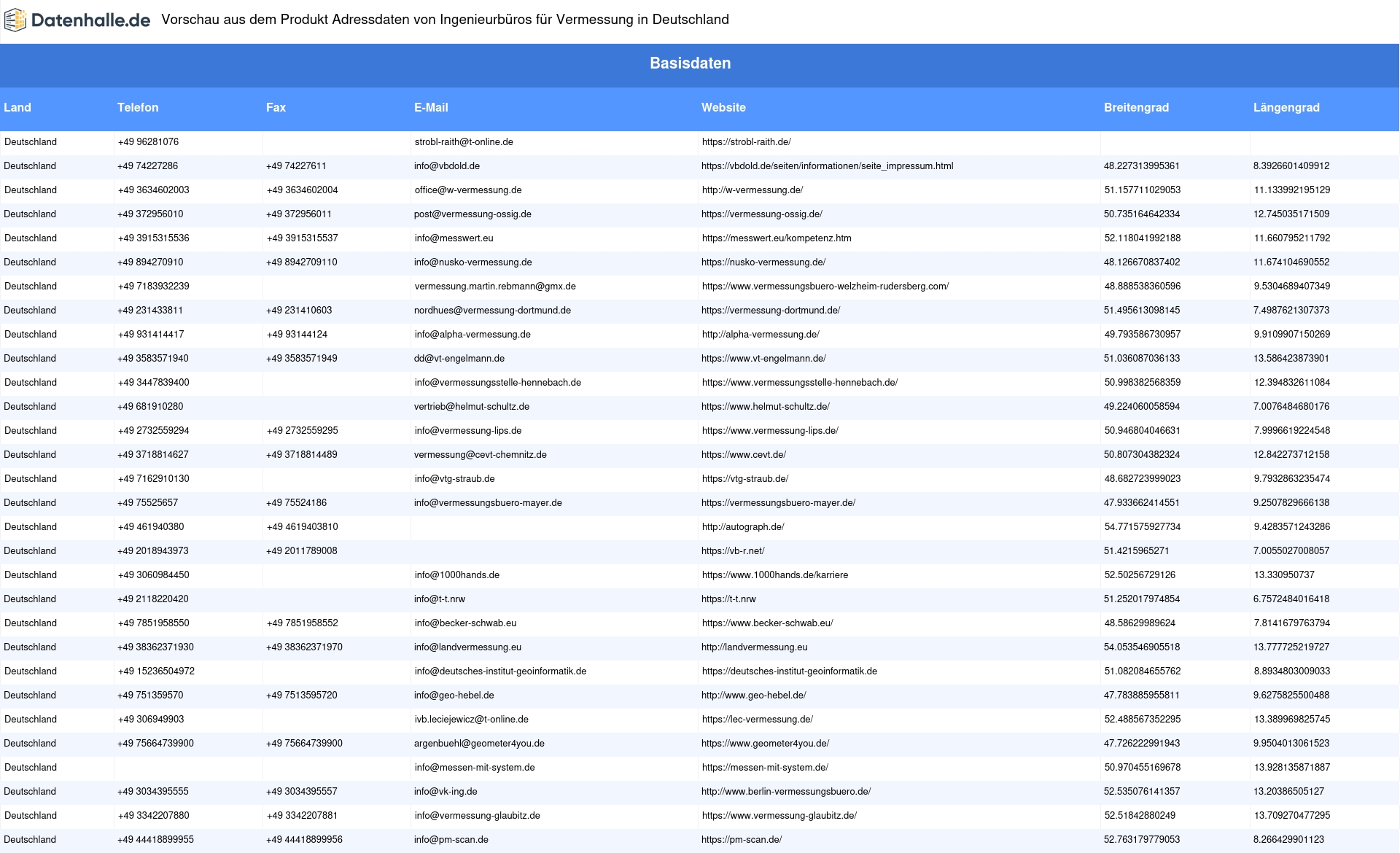The image size is (1400, 853).
Task: Open website https://www.cevt.de/
Action: coord(744,455)
